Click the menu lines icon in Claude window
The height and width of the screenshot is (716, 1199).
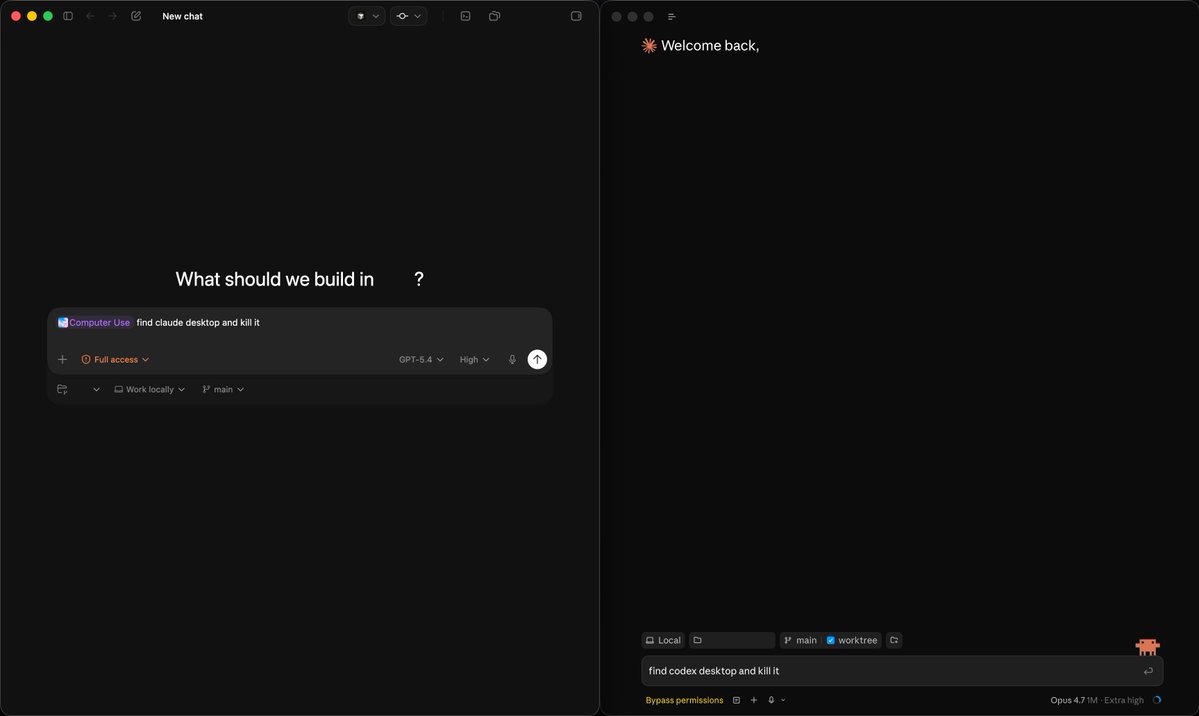pyautogui.click(x=672, y=17)
